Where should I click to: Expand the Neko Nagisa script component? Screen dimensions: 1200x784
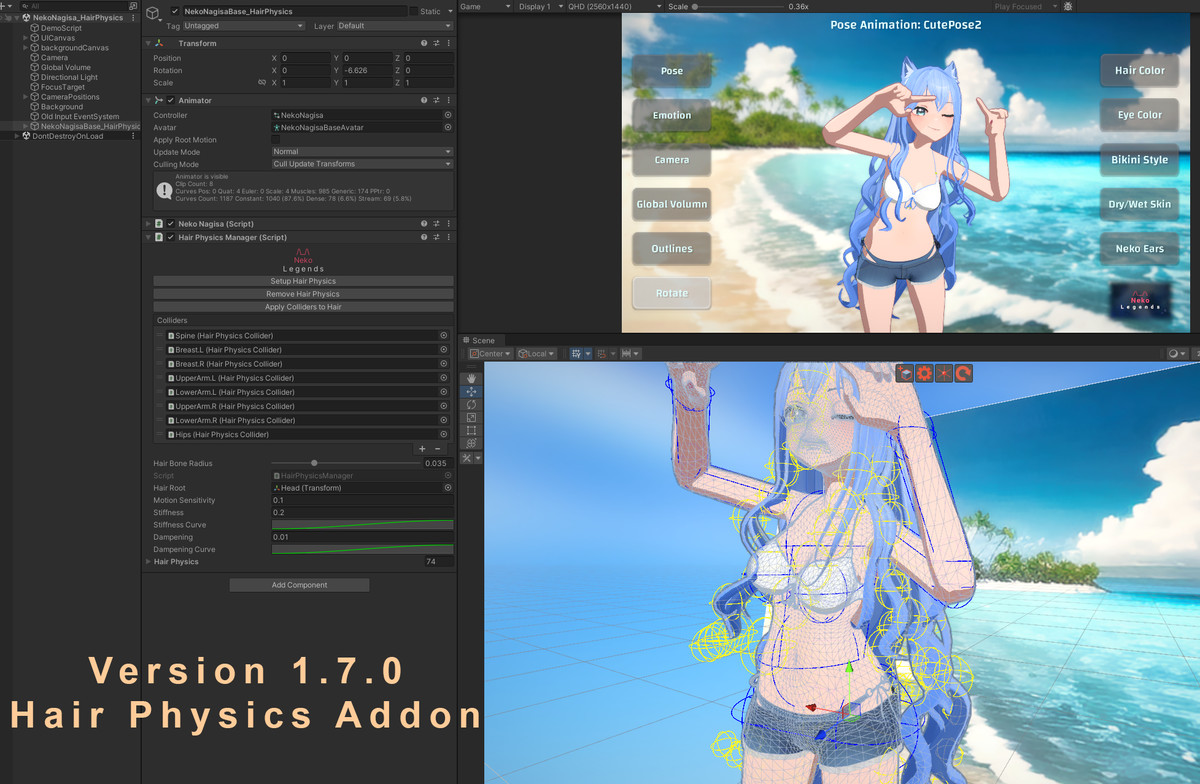pos(148,224)
